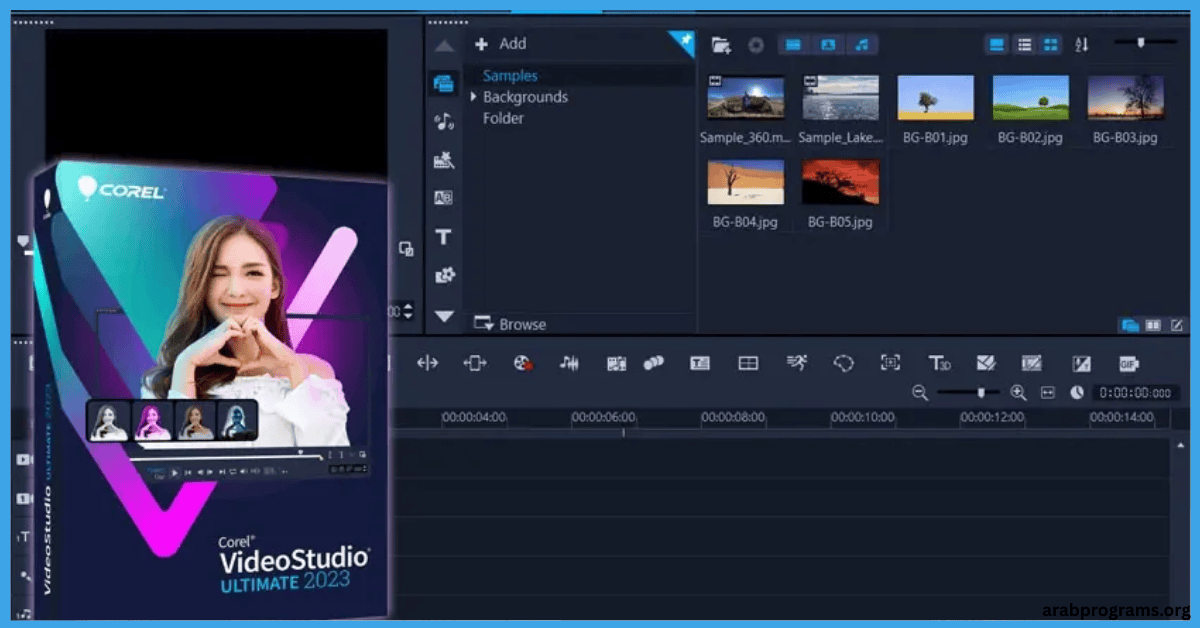1200x628 pixels.
Task: Open the Sound Mixer waveform icon
Action: pos(569,363)
